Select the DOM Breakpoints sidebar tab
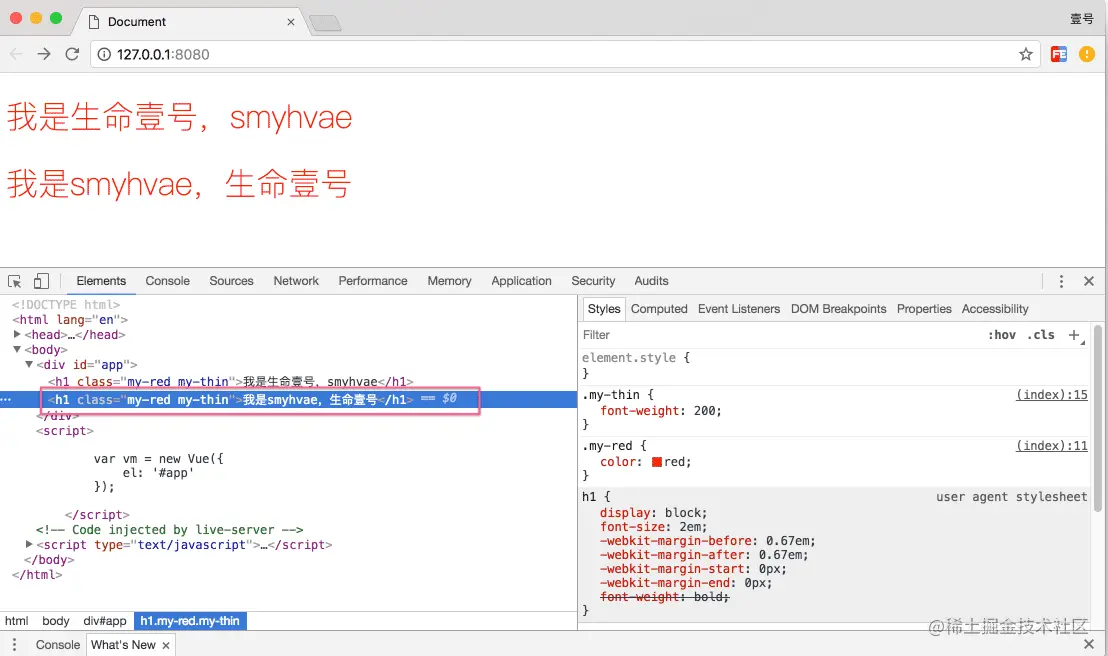 838,309
